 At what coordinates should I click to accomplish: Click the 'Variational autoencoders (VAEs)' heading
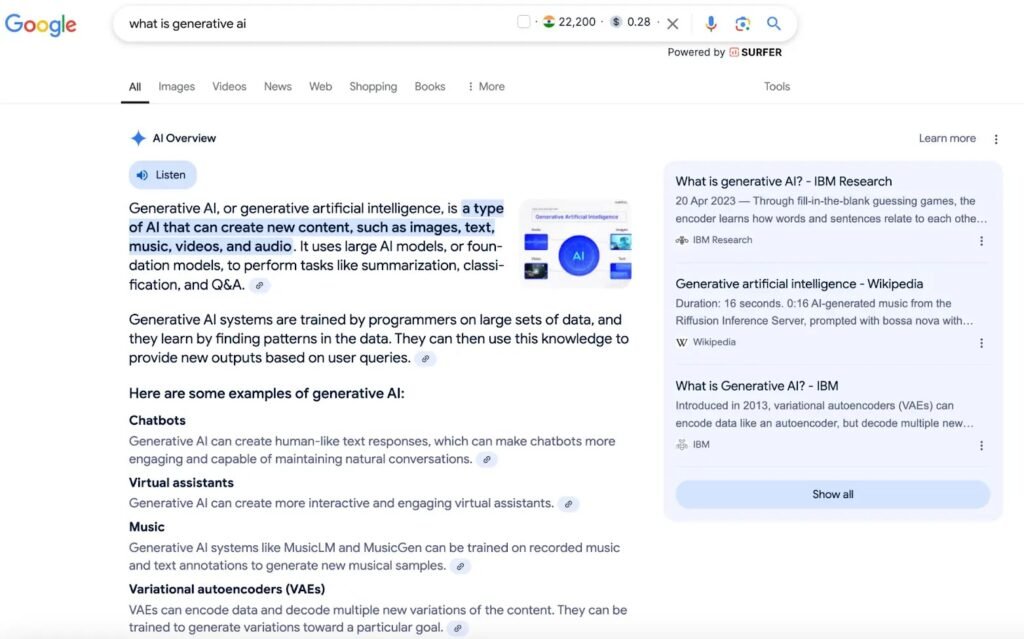(227, 589)
